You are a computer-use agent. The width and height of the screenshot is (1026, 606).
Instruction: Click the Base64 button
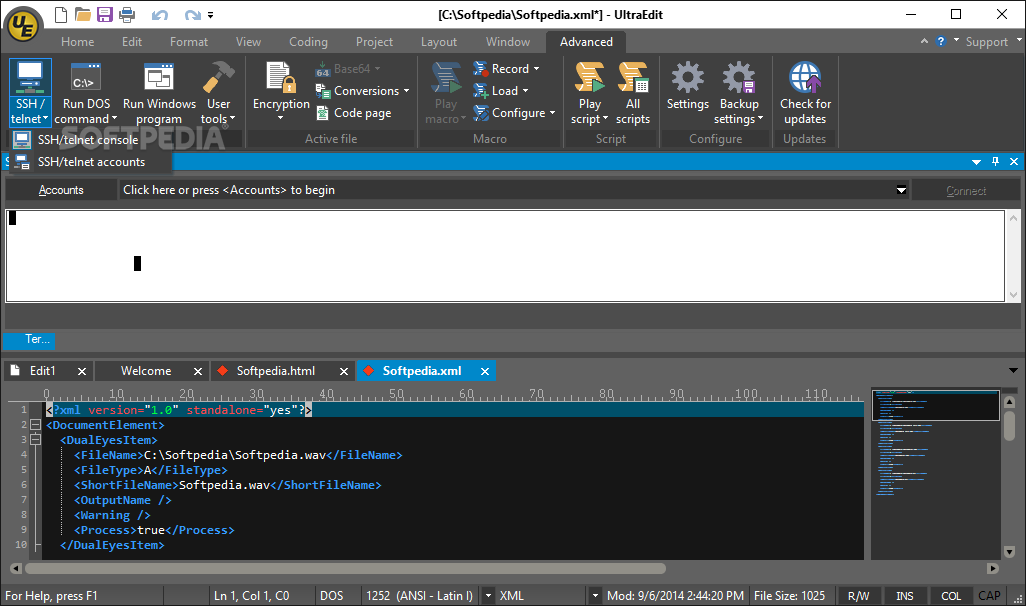[x=347, y=69]
